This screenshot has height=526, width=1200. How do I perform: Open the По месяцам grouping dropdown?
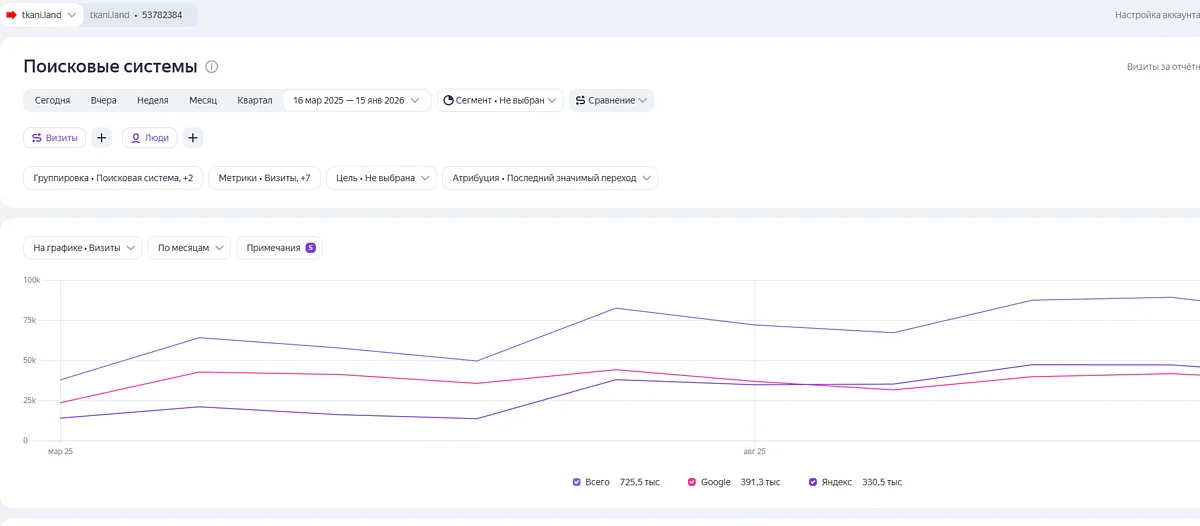coord(189,248)
